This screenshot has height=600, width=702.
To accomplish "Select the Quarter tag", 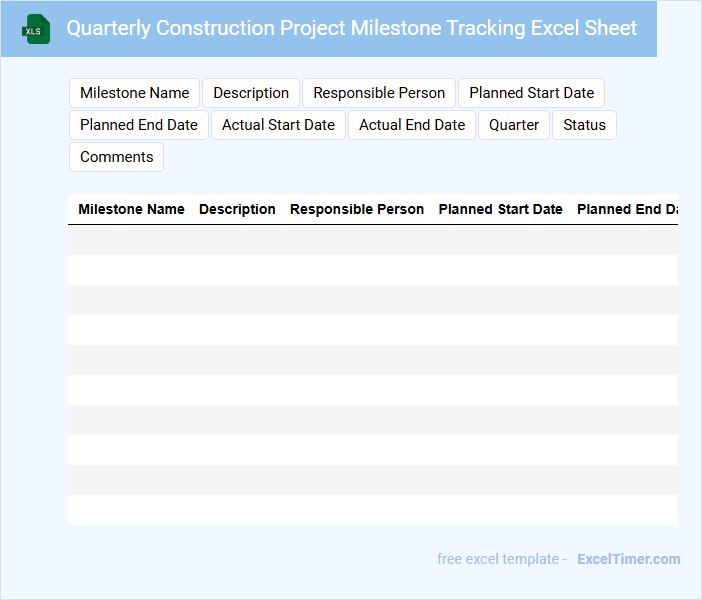I will [514, 125].
